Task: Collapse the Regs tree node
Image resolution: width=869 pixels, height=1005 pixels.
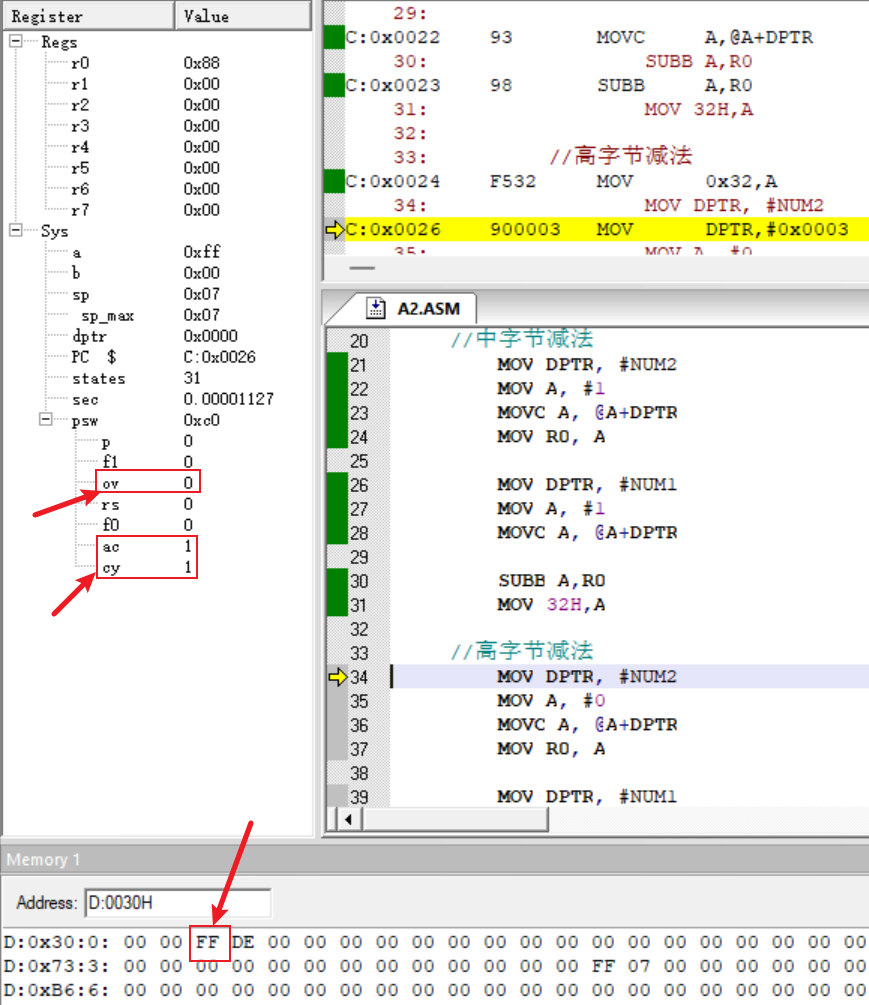Action: pyautogui.click(x=16, y=42)
